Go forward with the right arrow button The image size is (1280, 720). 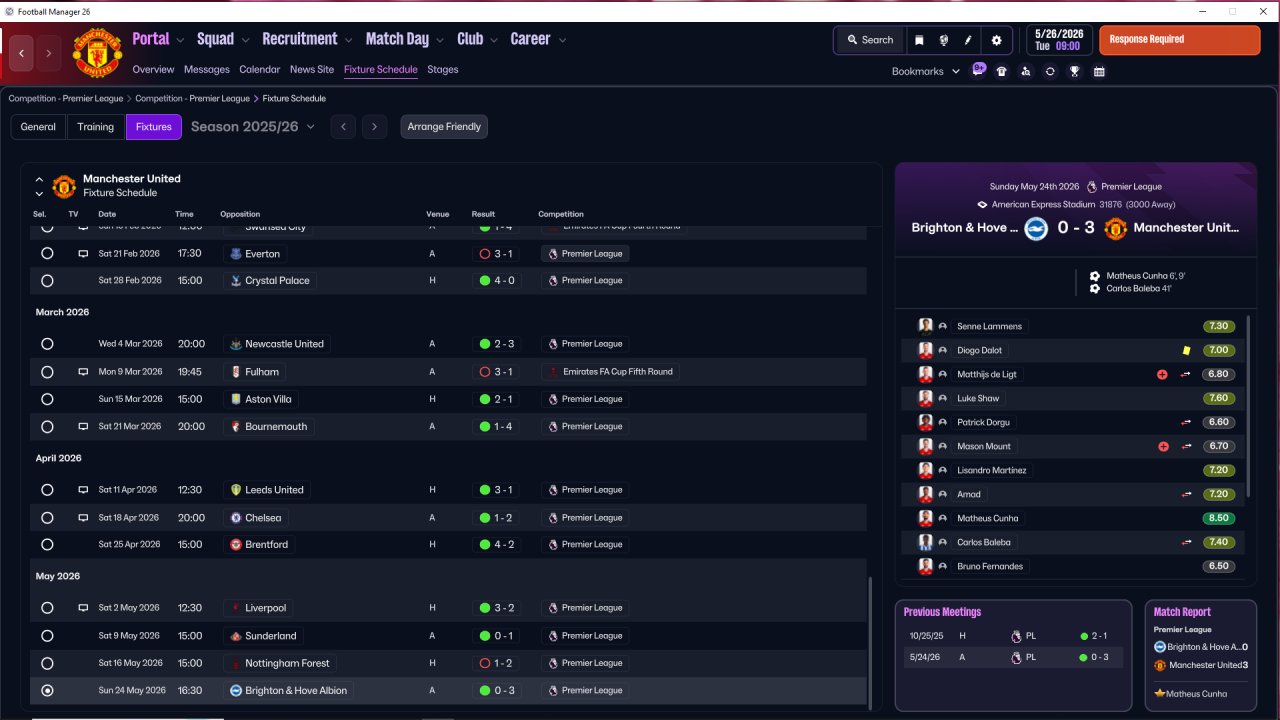coord(48,53)
